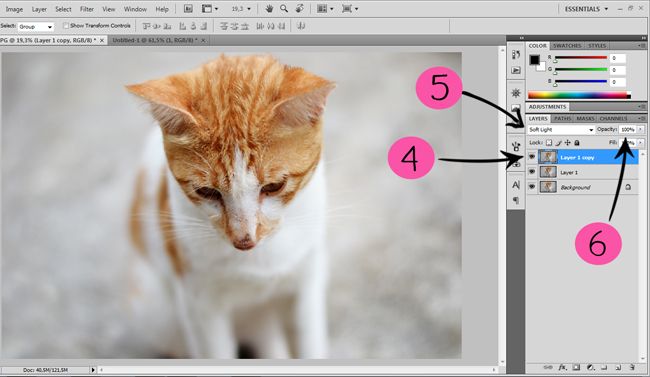650x377 pixels.
Task: Add a layer style via fx icon
Action: [563, 367]
